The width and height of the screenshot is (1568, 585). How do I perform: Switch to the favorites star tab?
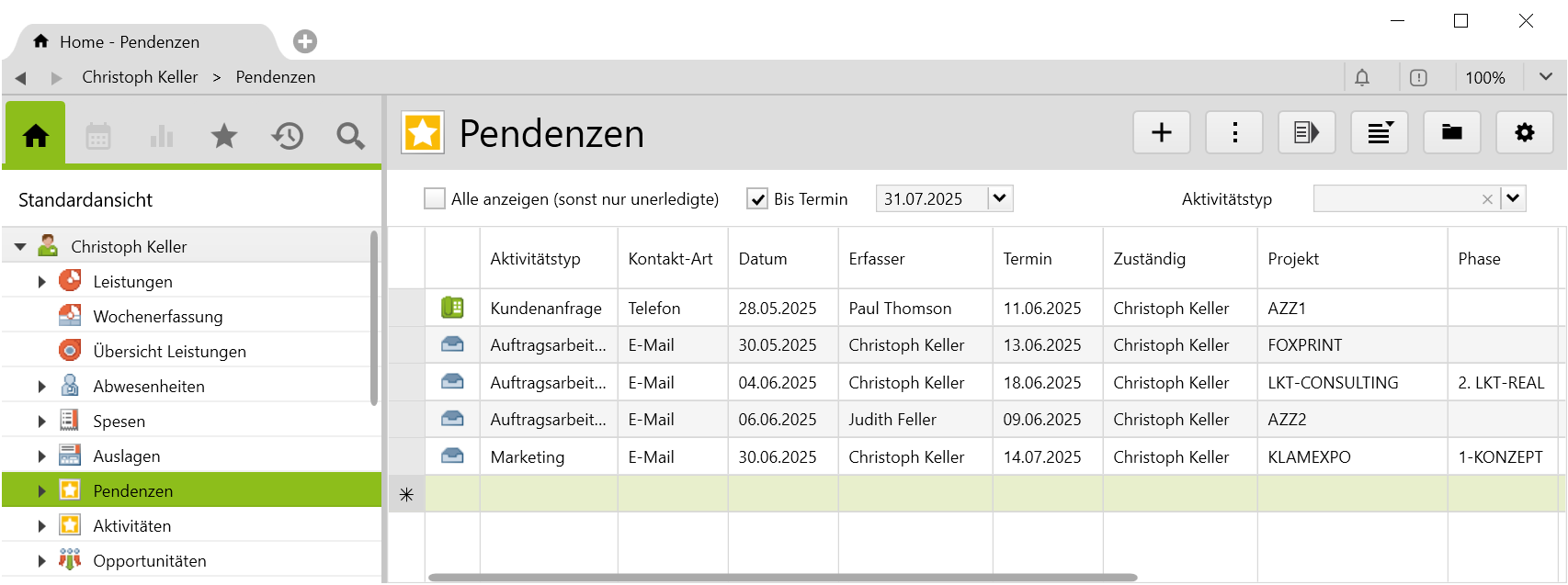pyautogui.click(x=223, y=137)
